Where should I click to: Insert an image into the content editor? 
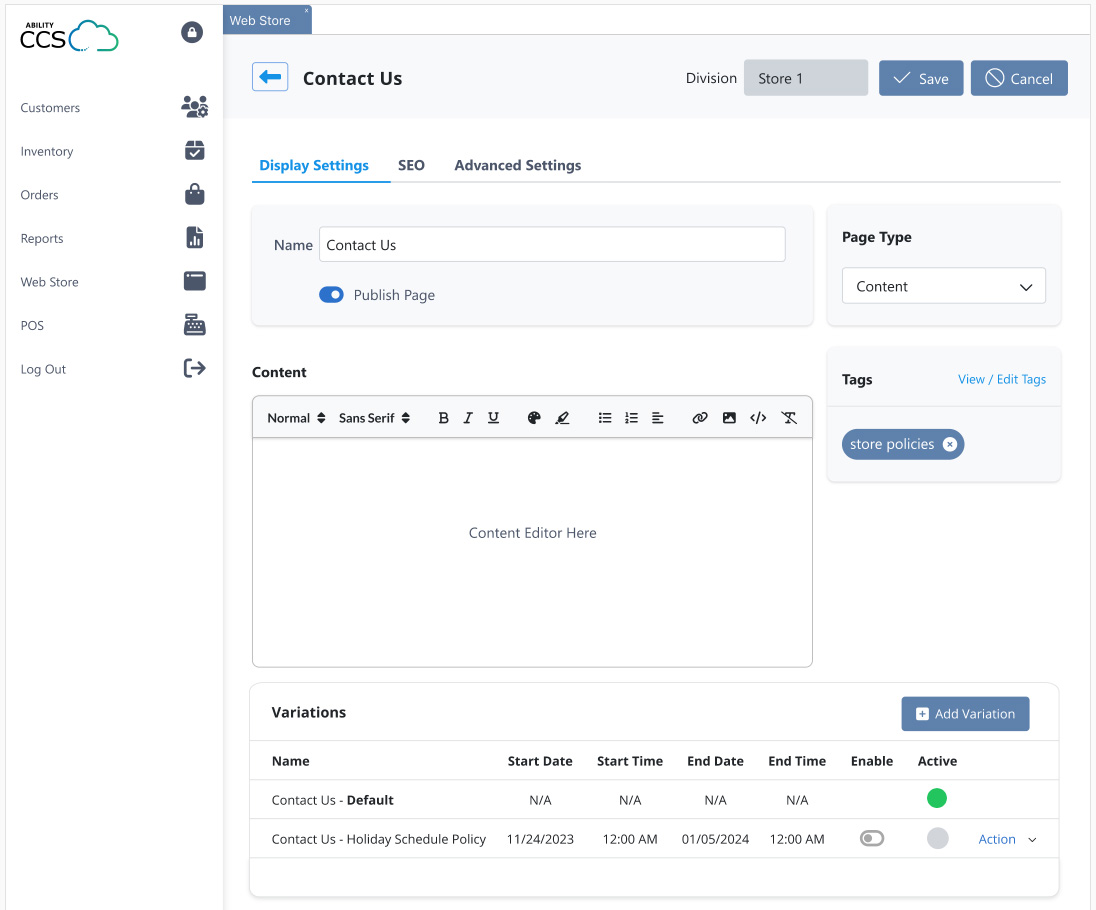729,417
